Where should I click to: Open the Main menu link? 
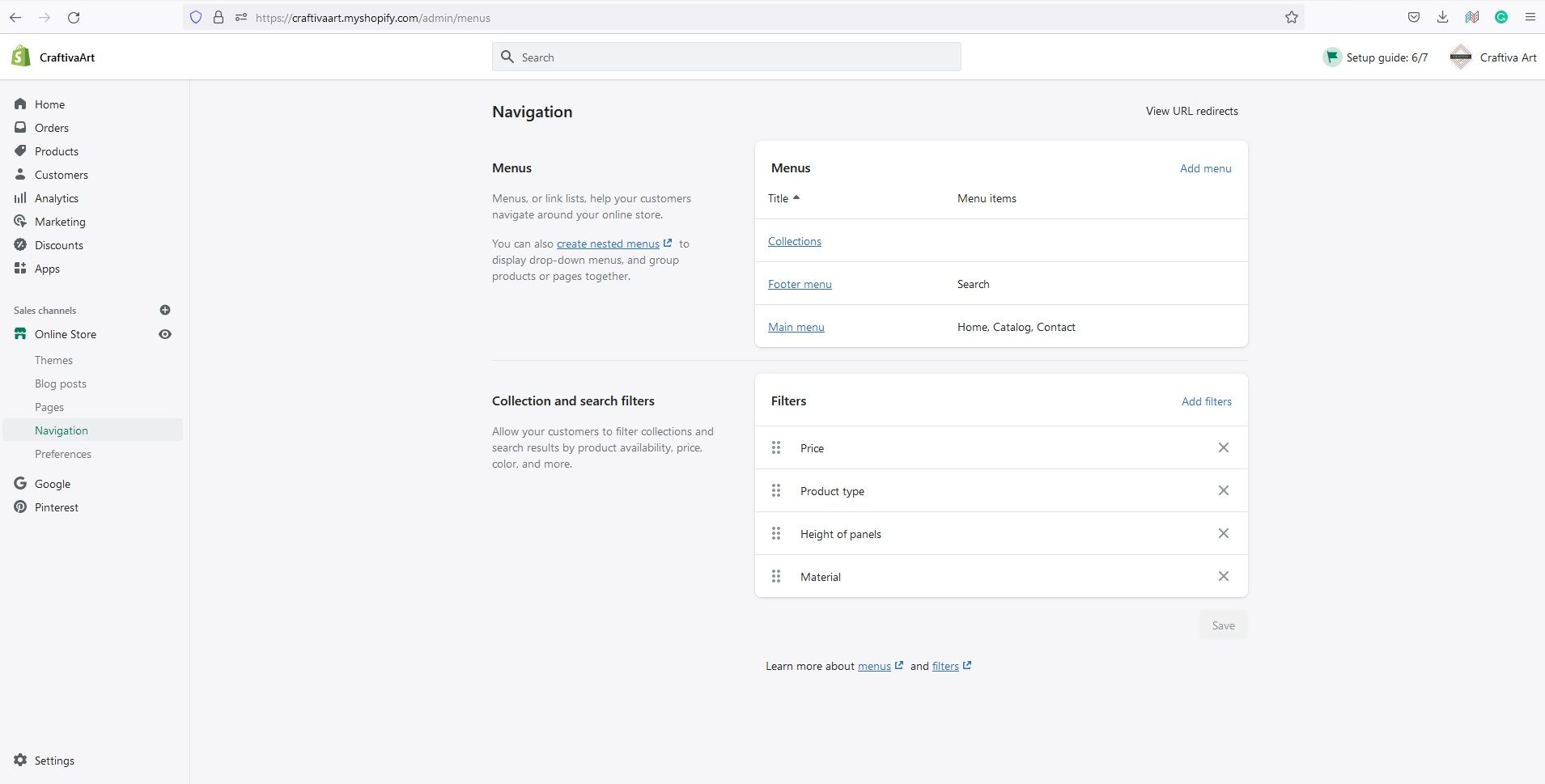click(796, 327)
